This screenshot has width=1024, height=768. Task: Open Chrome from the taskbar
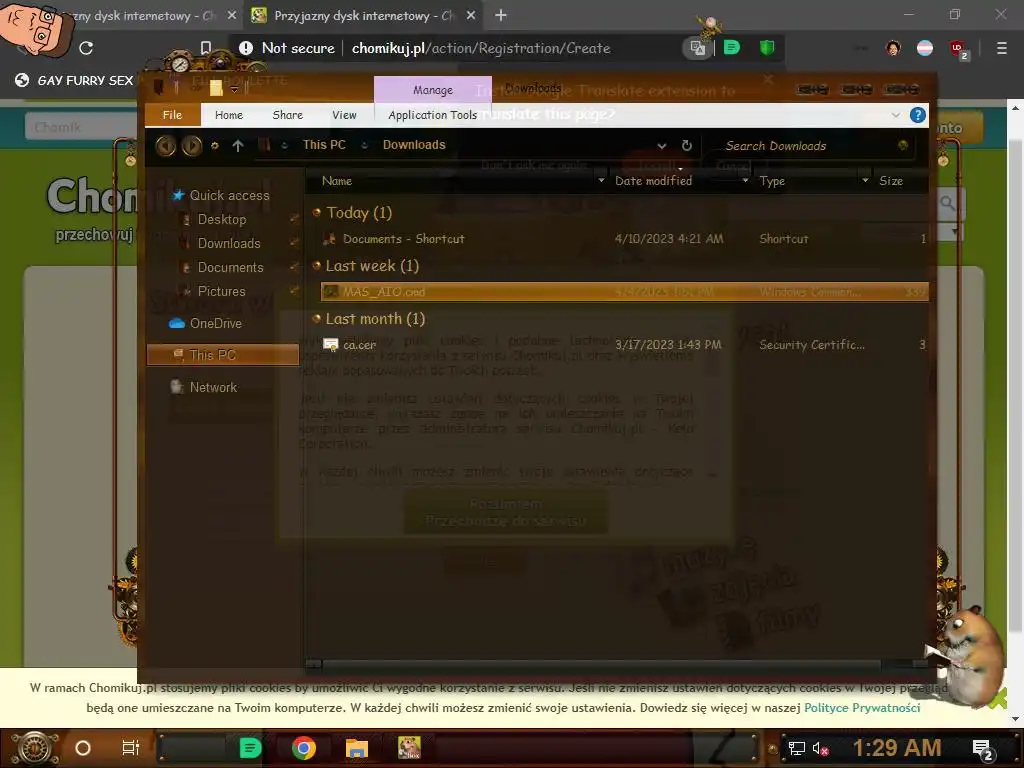tap(304, 748)
